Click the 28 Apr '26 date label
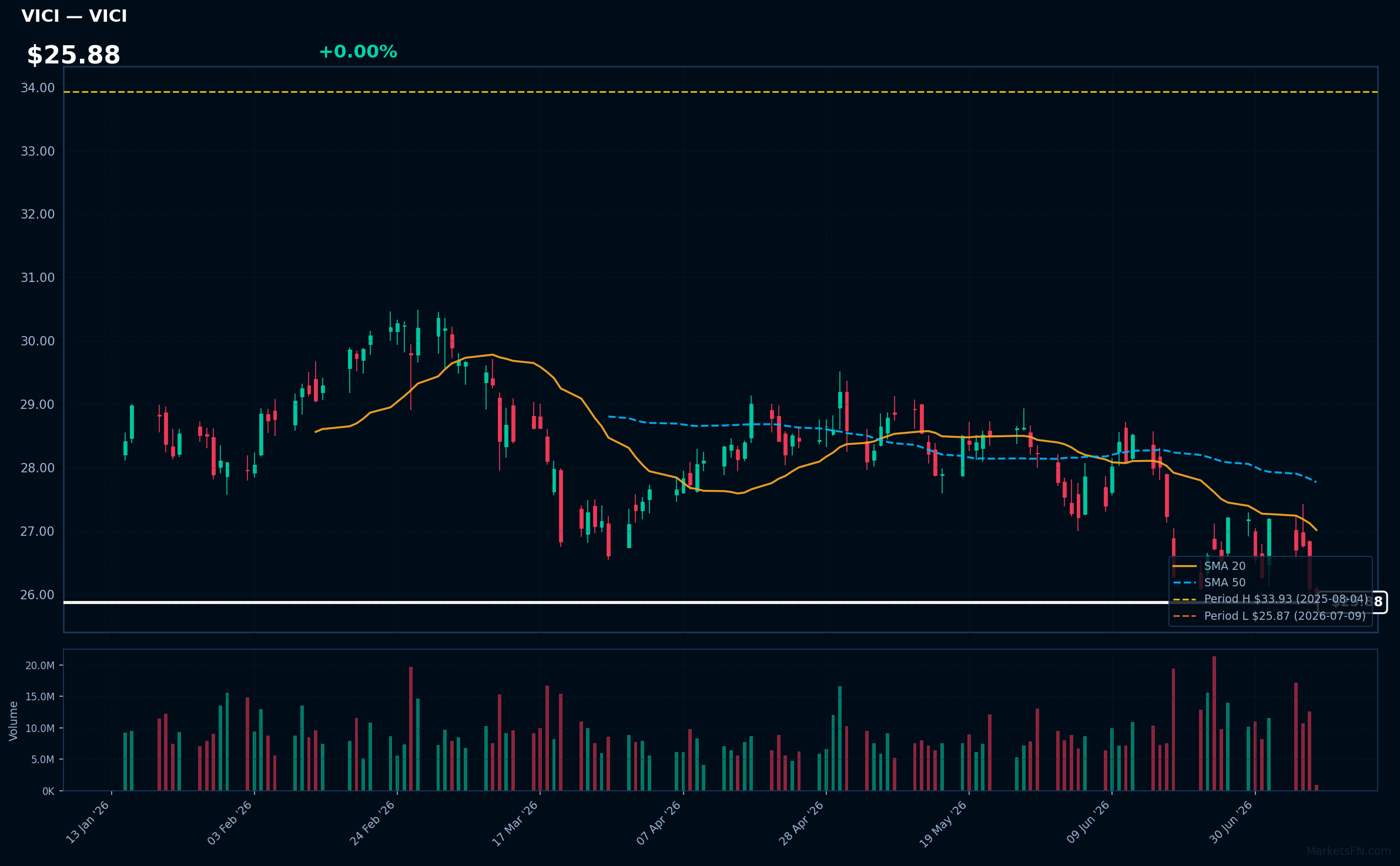The width and height of the screenshot is (1400, 866). [802, 823]
